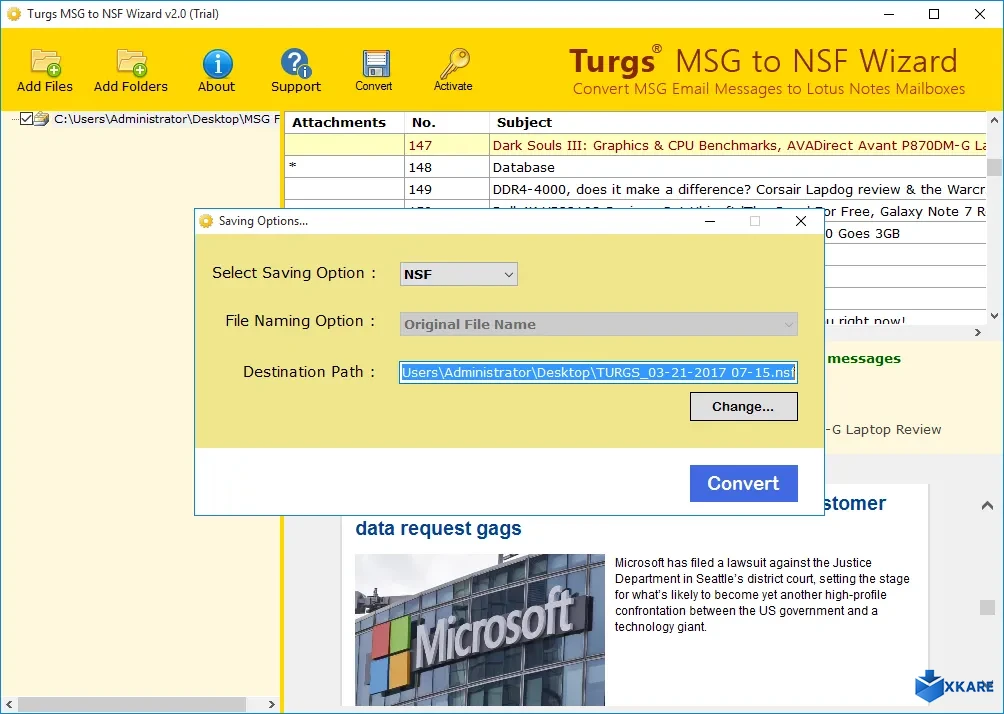Viewport: 1004px width, 714px height.
Task: Click the email list vertical scrollbar thumb
Action: coord(994,167)
